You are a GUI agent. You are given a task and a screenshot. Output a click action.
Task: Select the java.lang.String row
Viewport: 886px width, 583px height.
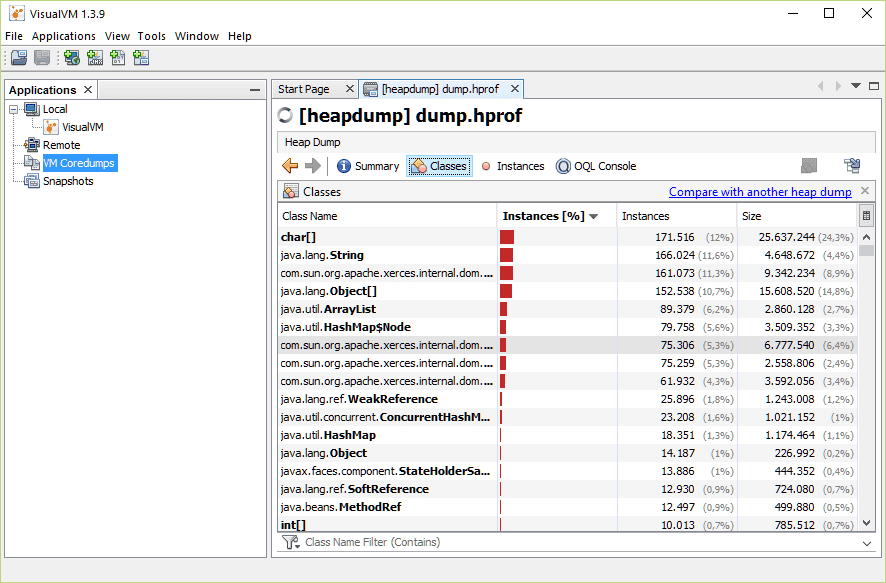(568, 255)
